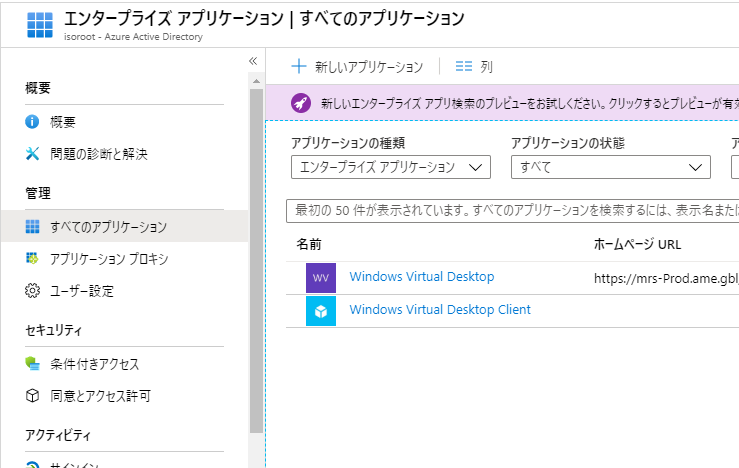
Task: Open the Windows Virtual Desktop link
Action: (x=422, y=277)
